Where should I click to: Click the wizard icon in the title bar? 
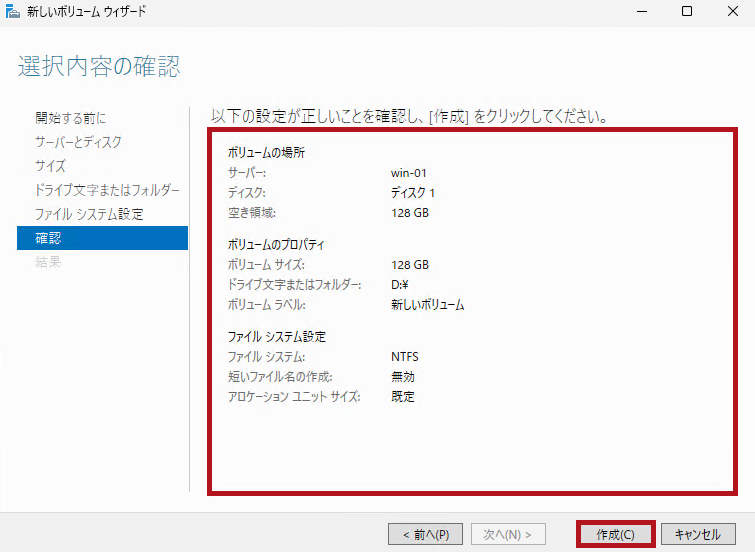(x=12, y=12)
